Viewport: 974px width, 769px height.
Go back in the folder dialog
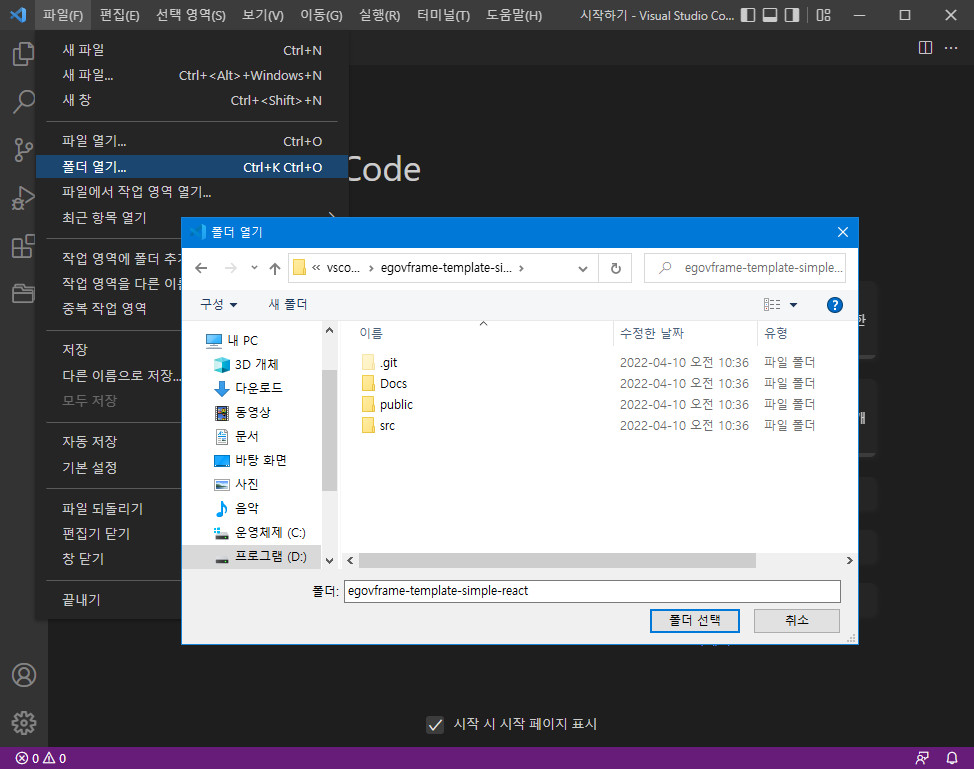pyautogui.click(x=201, y=268)
